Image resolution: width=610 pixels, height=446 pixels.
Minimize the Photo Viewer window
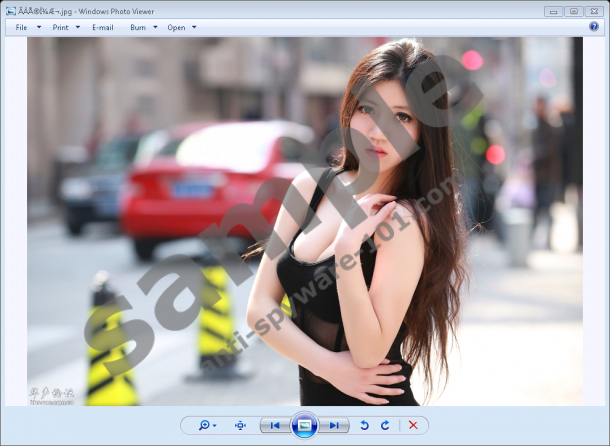(554, 11)
